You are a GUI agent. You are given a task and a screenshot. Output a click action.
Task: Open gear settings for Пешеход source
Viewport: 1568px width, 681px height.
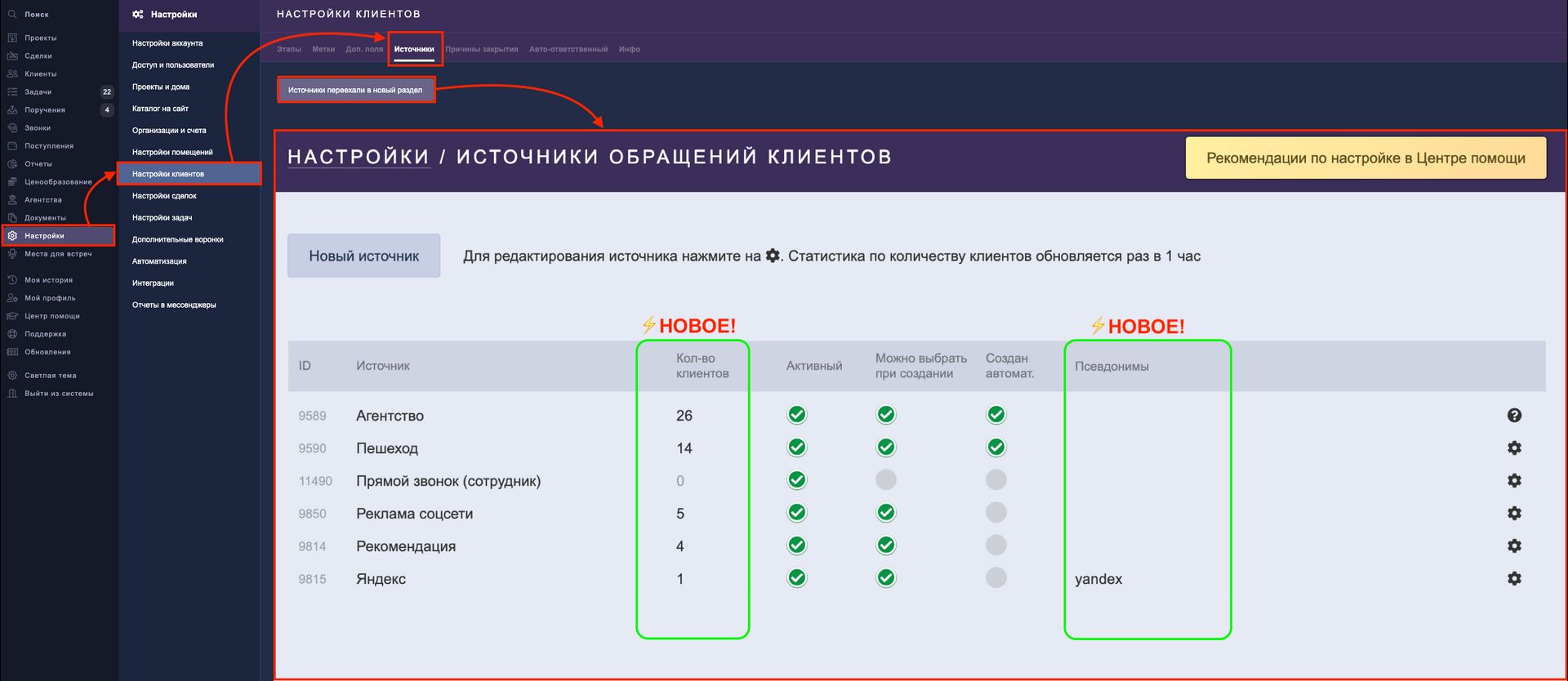point(1514,447)
